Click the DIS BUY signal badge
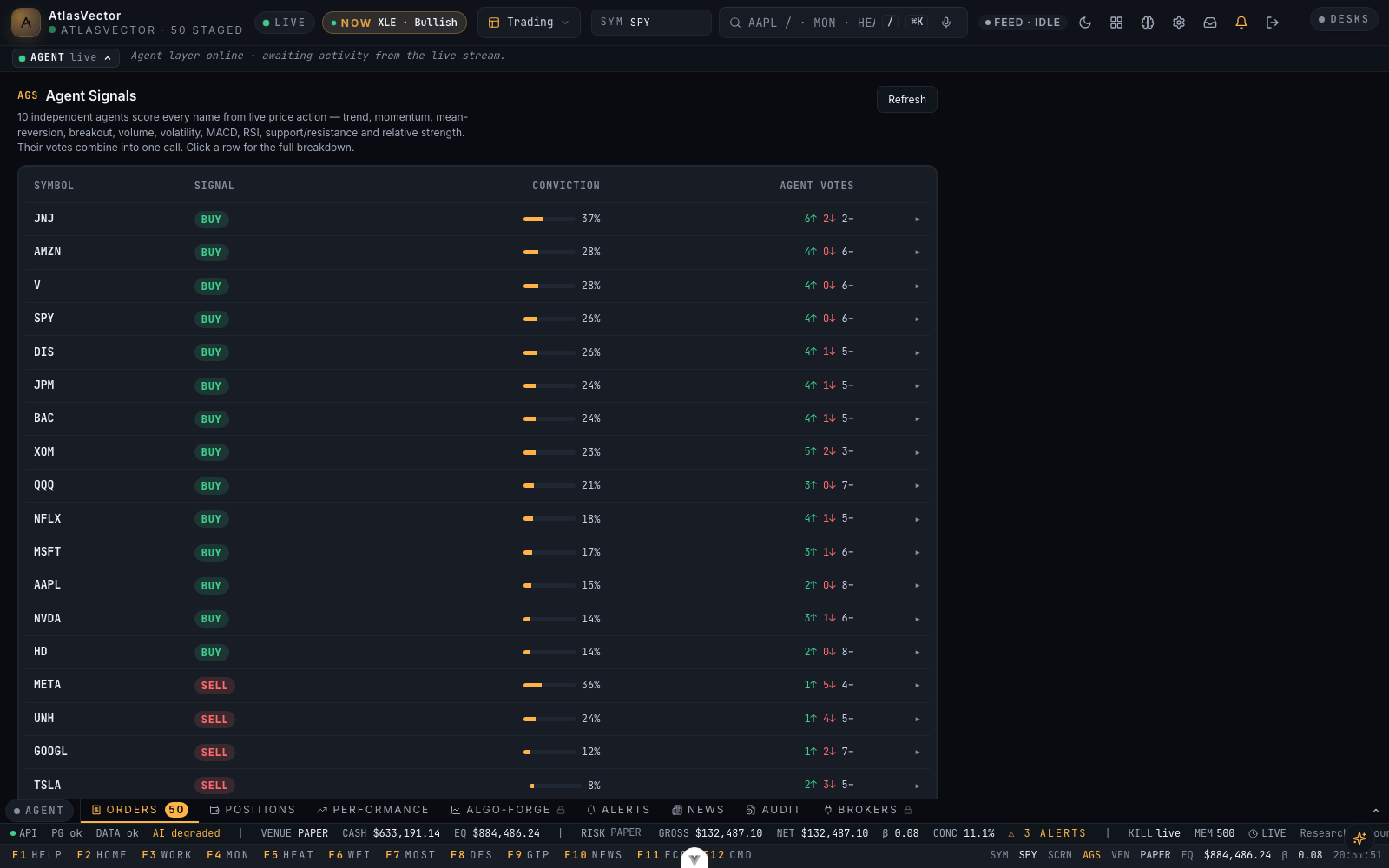Image resolution: width=1389 pixels, height=868 pixels. coord(211,352)
